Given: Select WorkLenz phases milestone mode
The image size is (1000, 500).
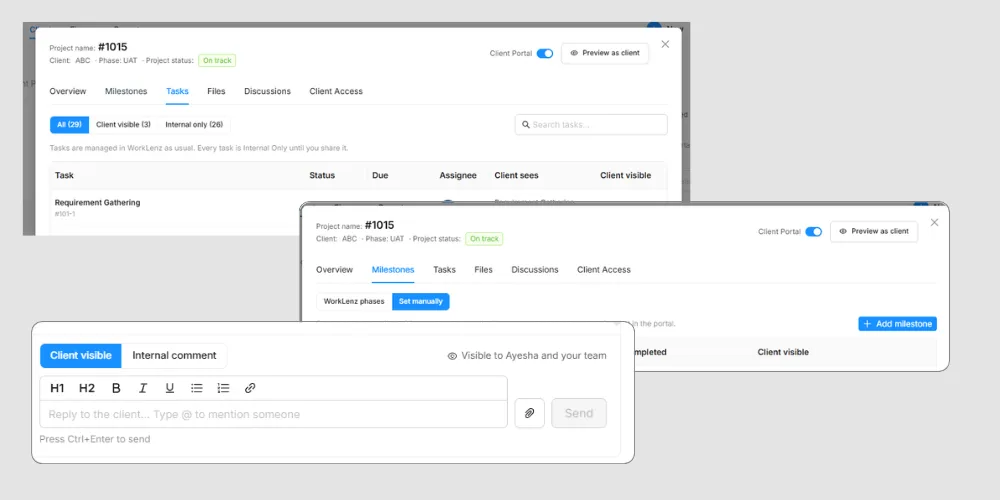Looking at the screenshot, I should pyautogui.click(x=354, y=301).
